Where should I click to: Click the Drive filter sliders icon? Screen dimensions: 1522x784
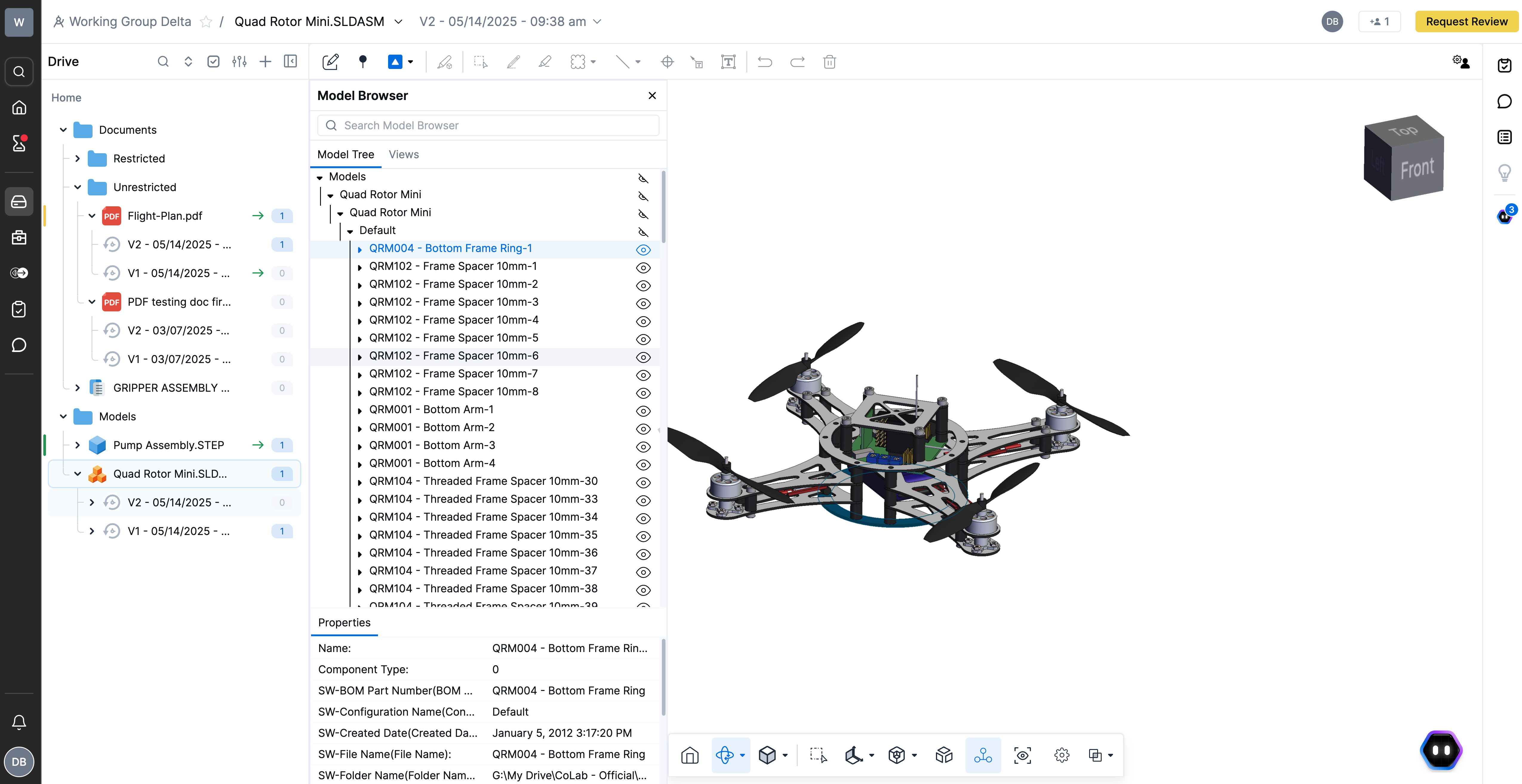tap(239, 62)
